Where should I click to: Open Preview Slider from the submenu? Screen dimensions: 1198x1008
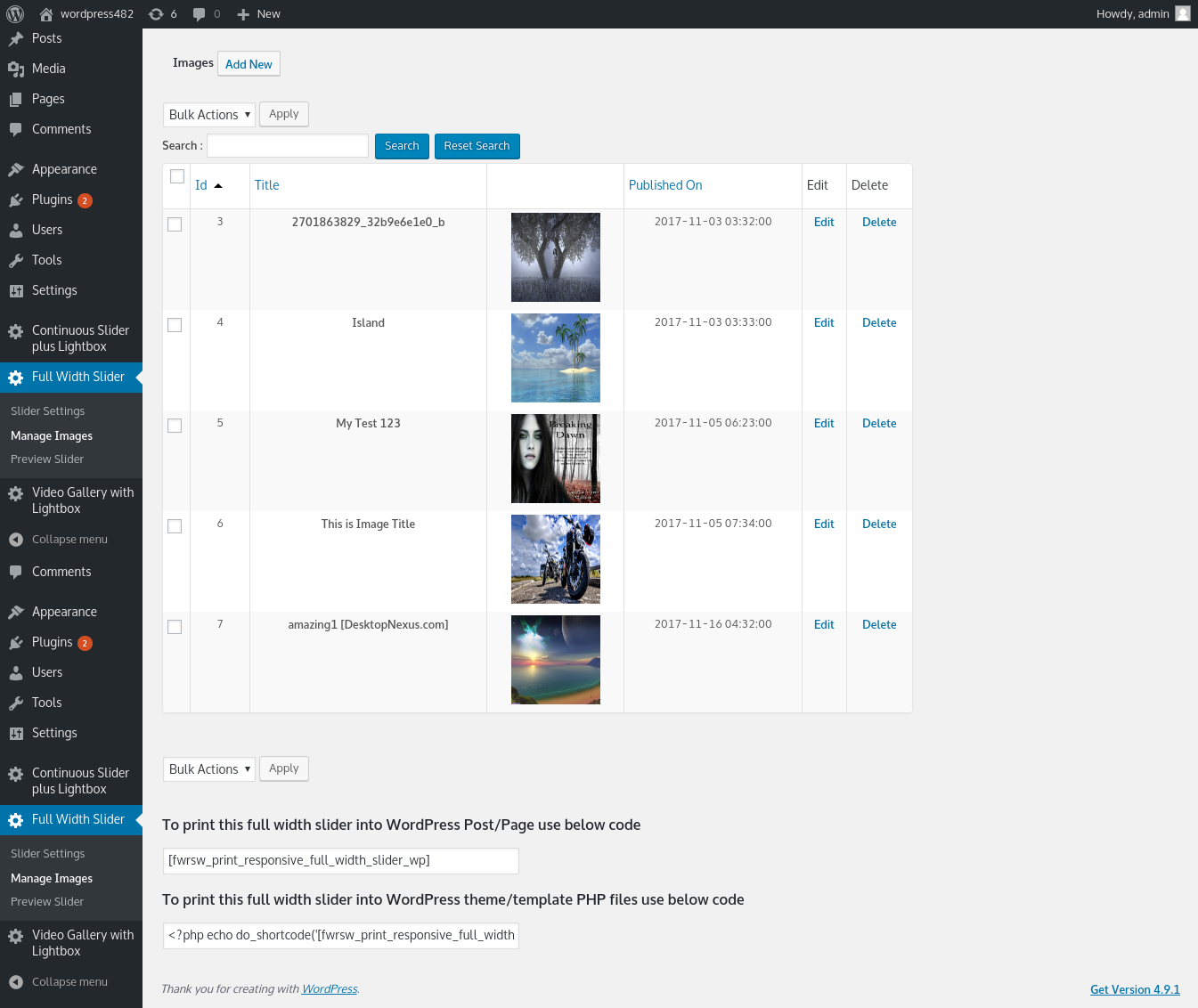tap(46, 459)
